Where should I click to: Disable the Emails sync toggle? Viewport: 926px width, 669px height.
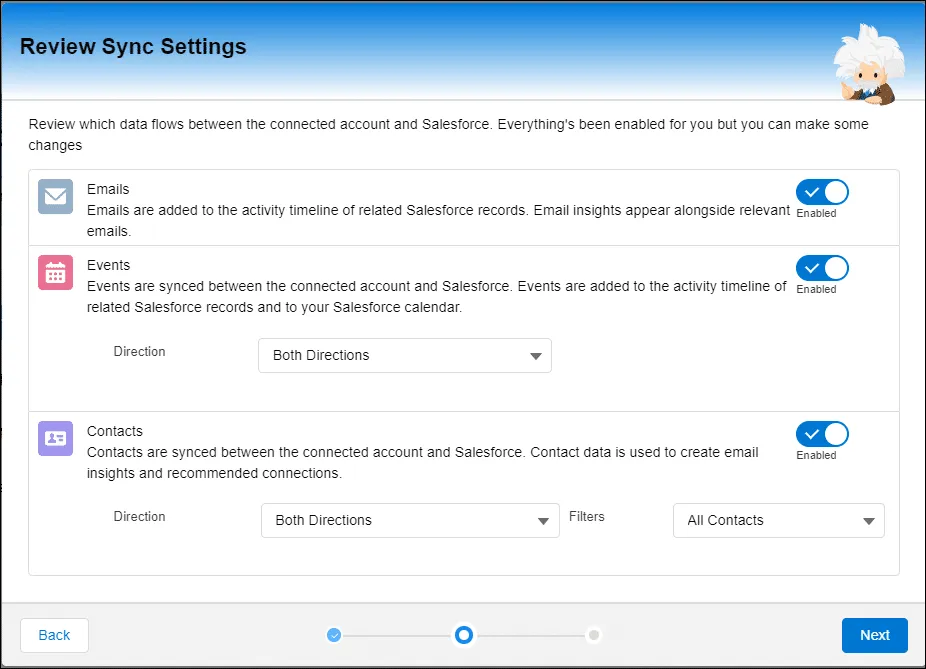821,192
